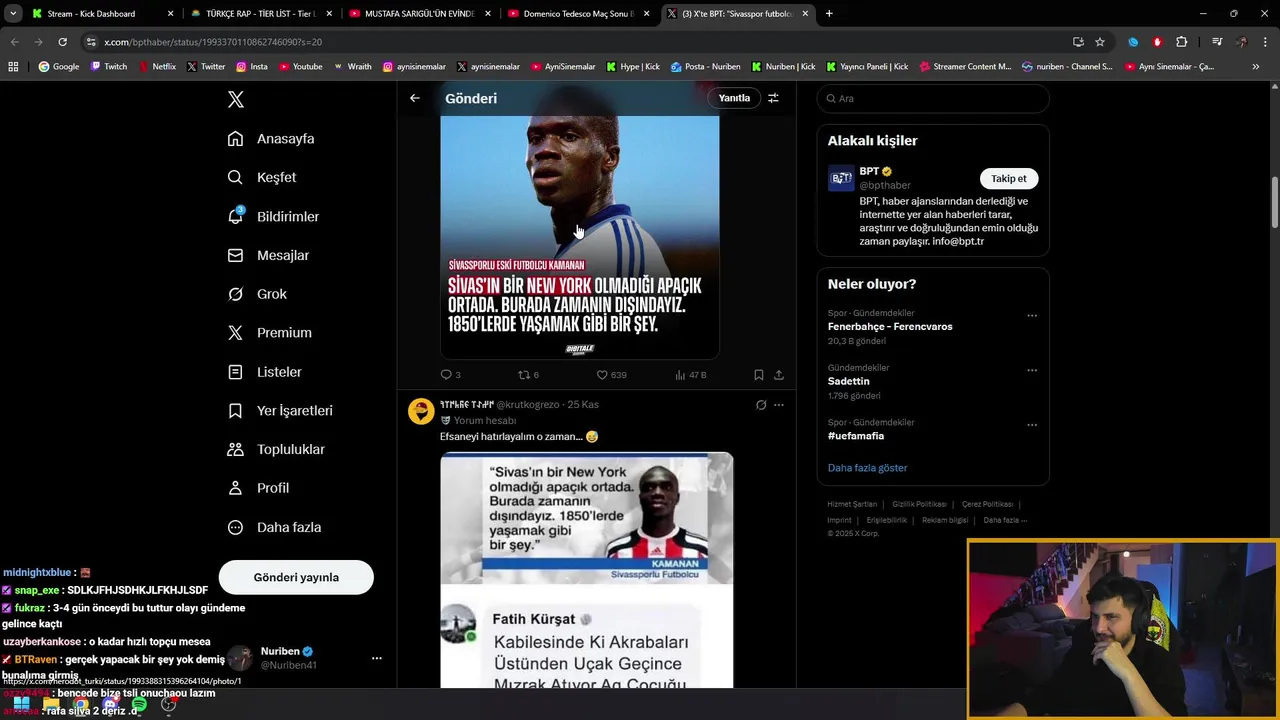Open more options for #uefamafia trend
1280x720 pixels.
point(1032,425)
